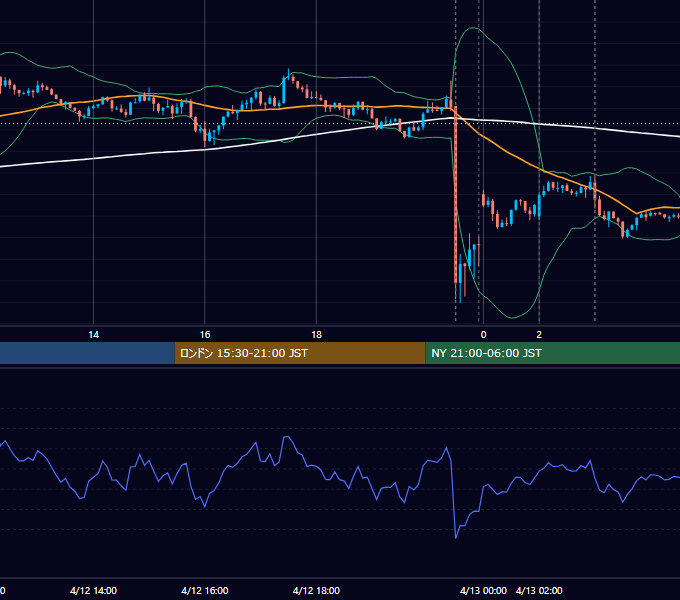Click the hour 16 axis label
680x600 pixels.
click(x=205, y=335)
